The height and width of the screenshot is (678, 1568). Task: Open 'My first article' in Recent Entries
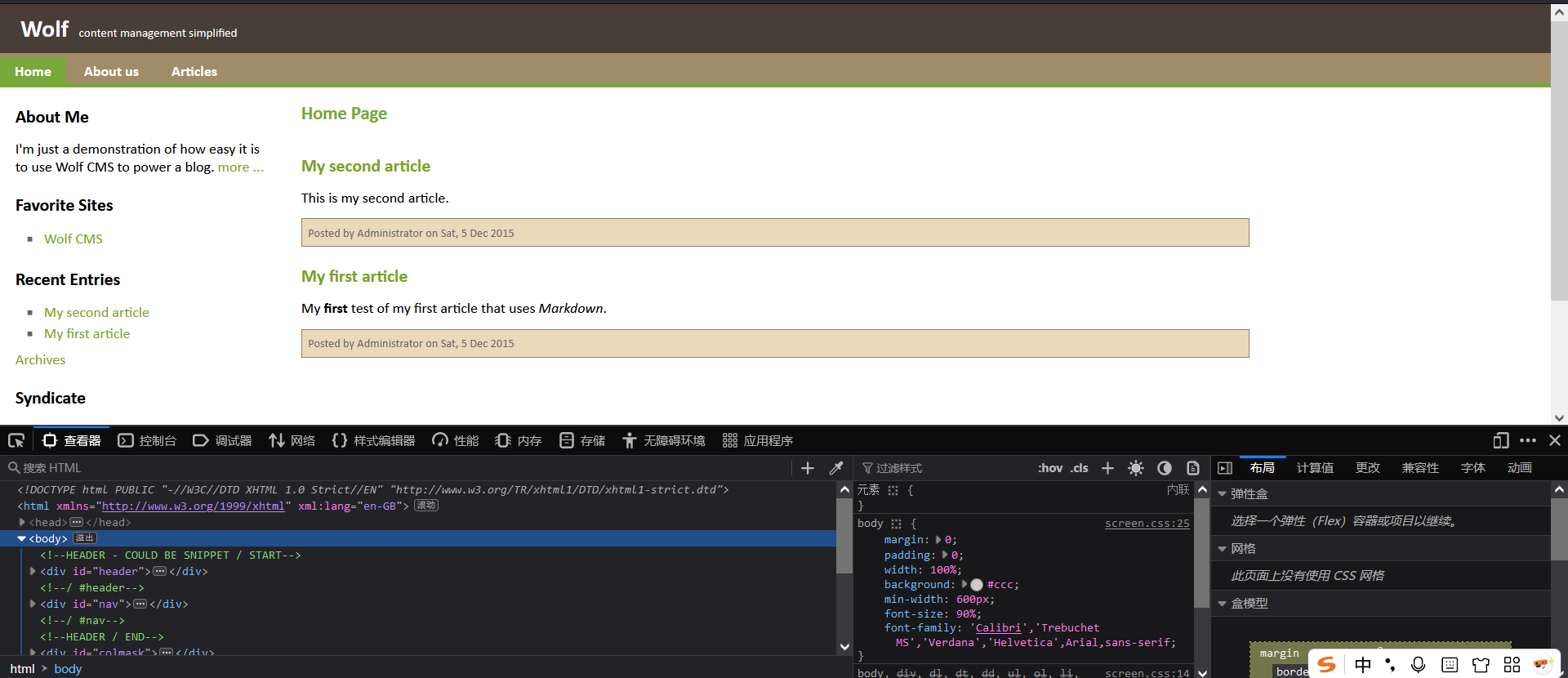[87, 334]
